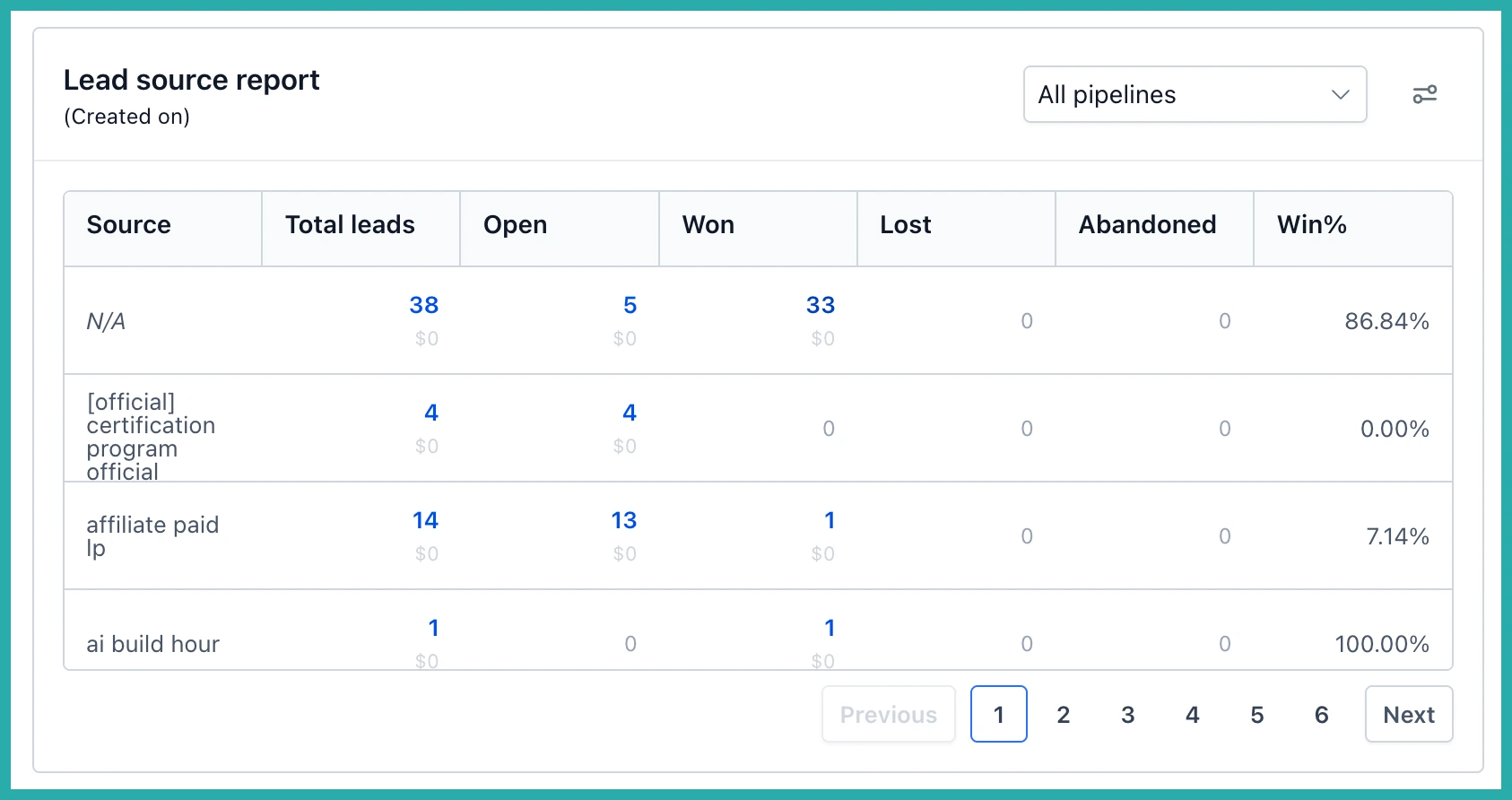Click the Source column header

point(162,229)
